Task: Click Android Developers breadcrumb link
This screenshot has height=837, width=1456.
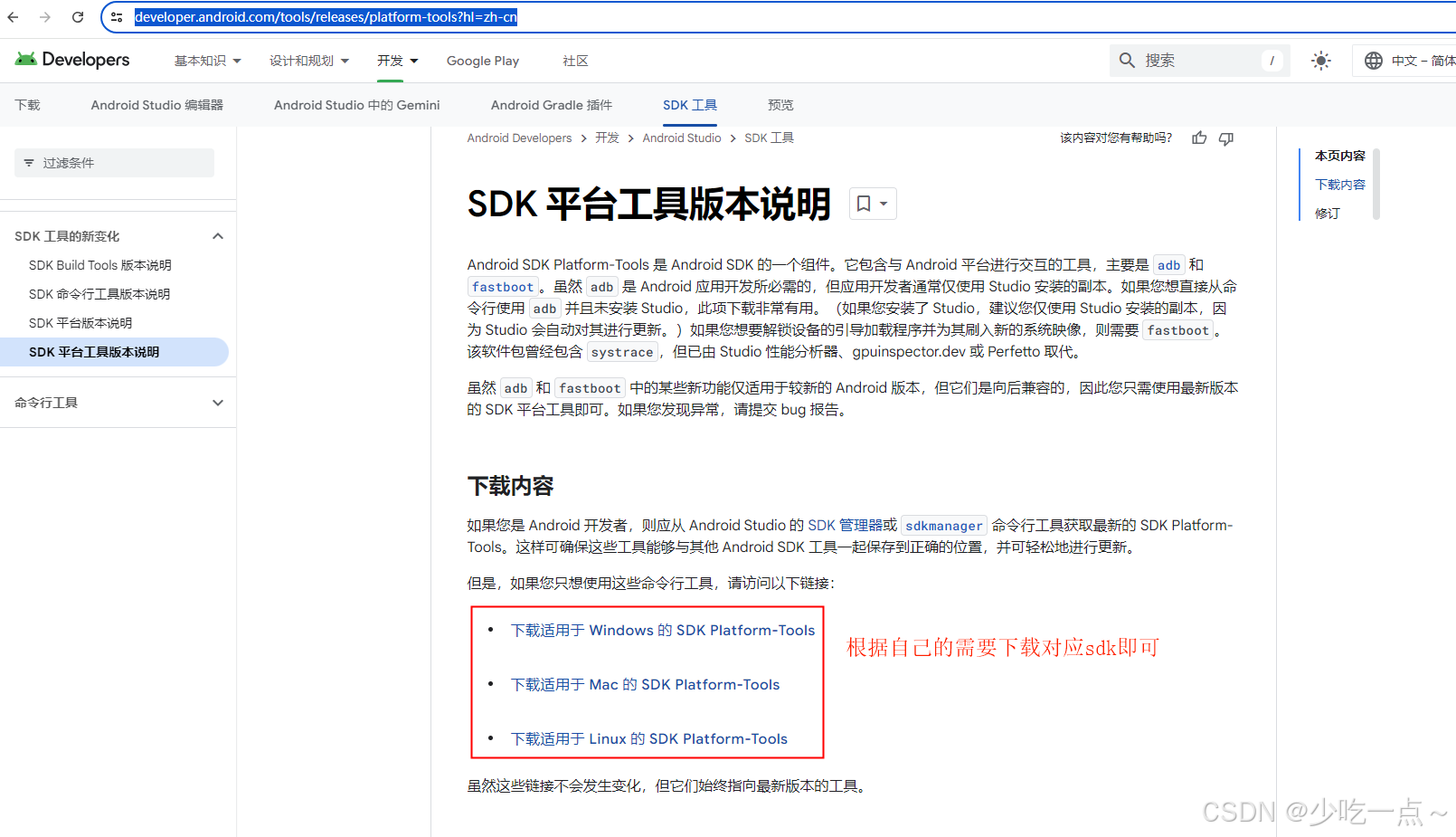Action: click(x=519, y=138)
